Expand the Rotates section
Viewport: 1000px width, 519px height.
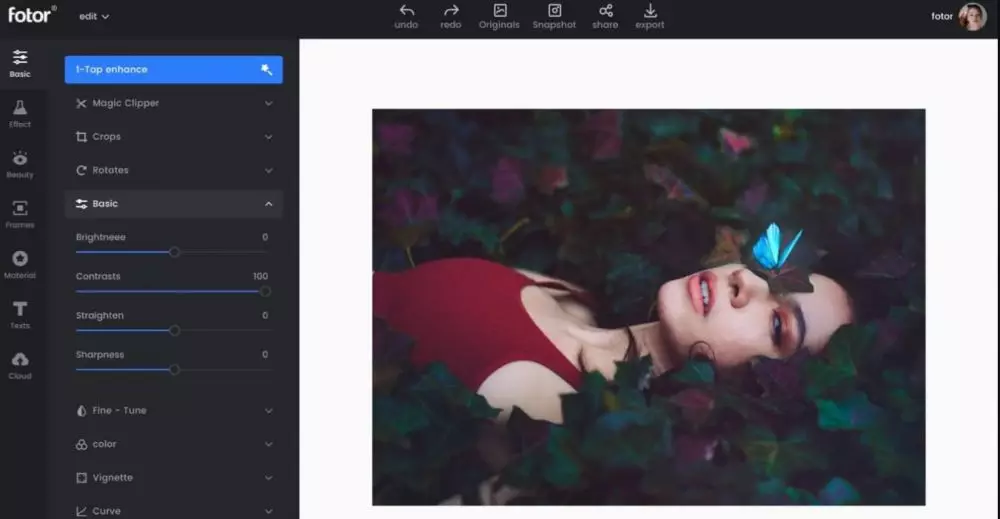pyautogui.click(x=268, y=170)
